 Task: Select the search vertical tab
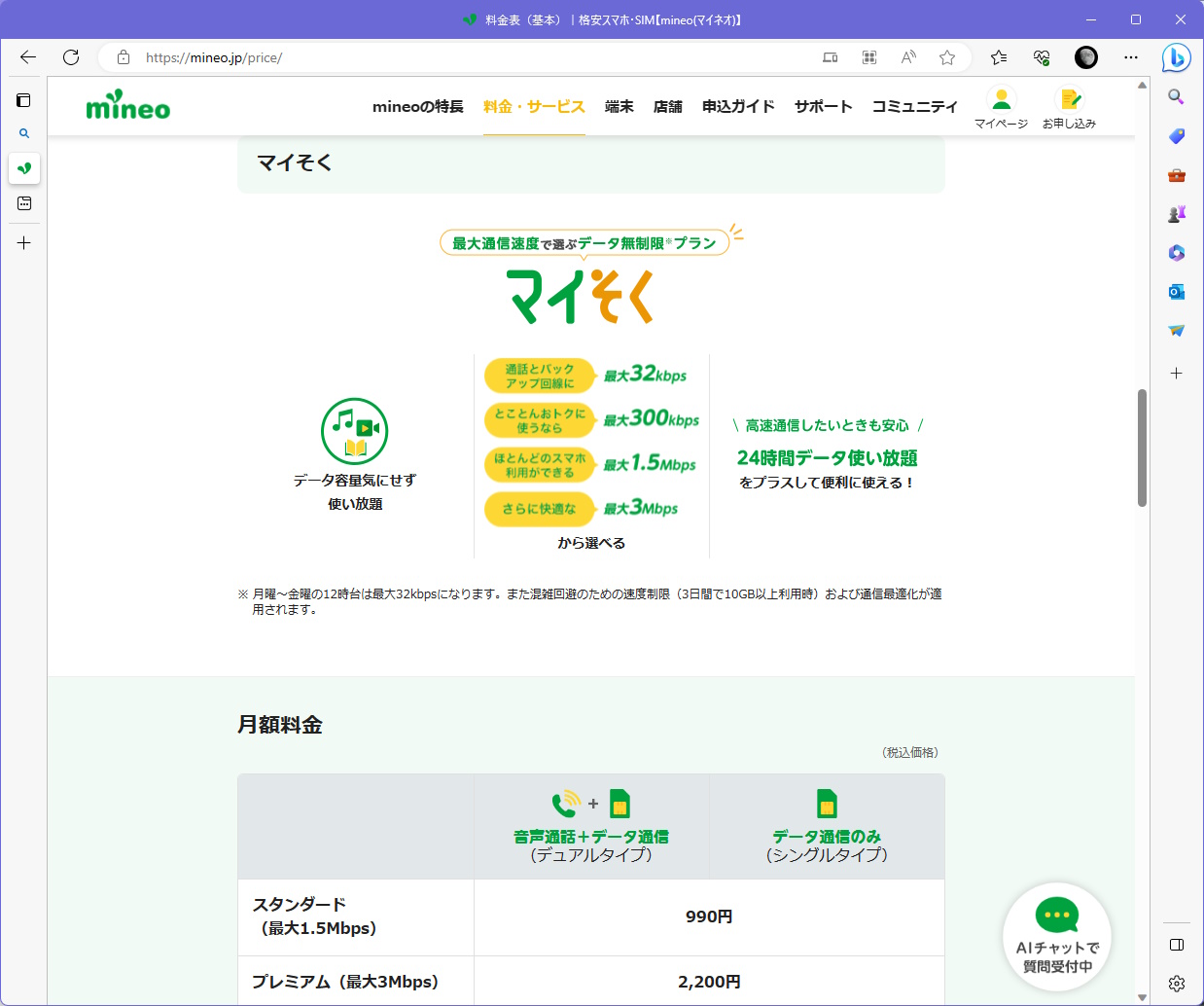coord(24,134)
